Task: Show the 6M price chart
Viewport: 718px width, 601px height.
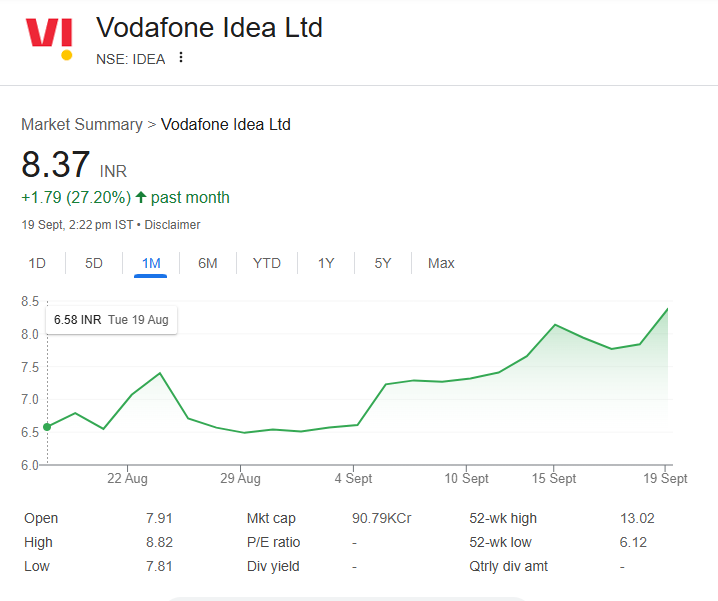Action: (208, 263)
